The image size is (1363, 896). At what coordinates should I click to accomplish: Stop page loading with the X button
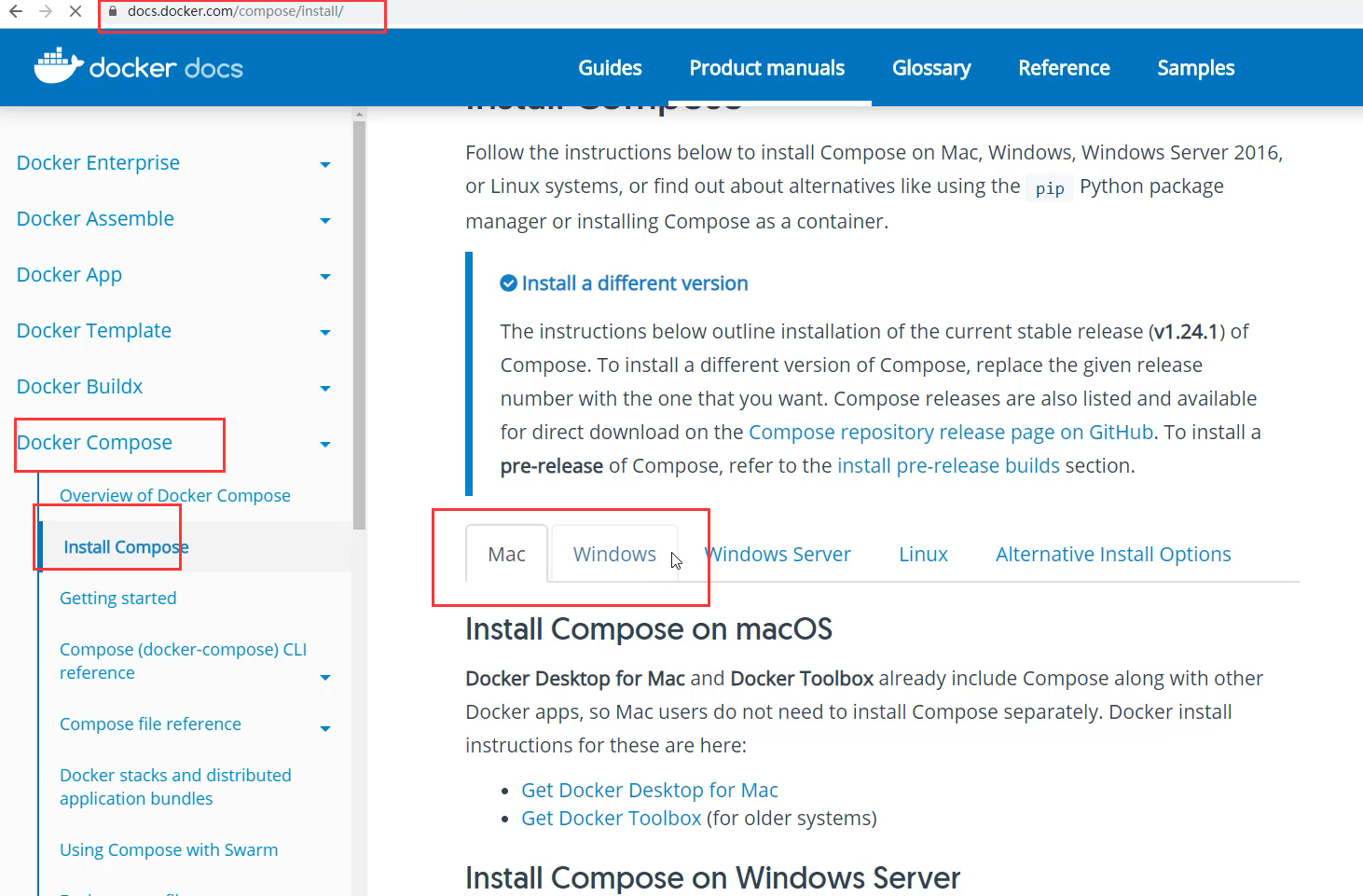tap(76, 12)
